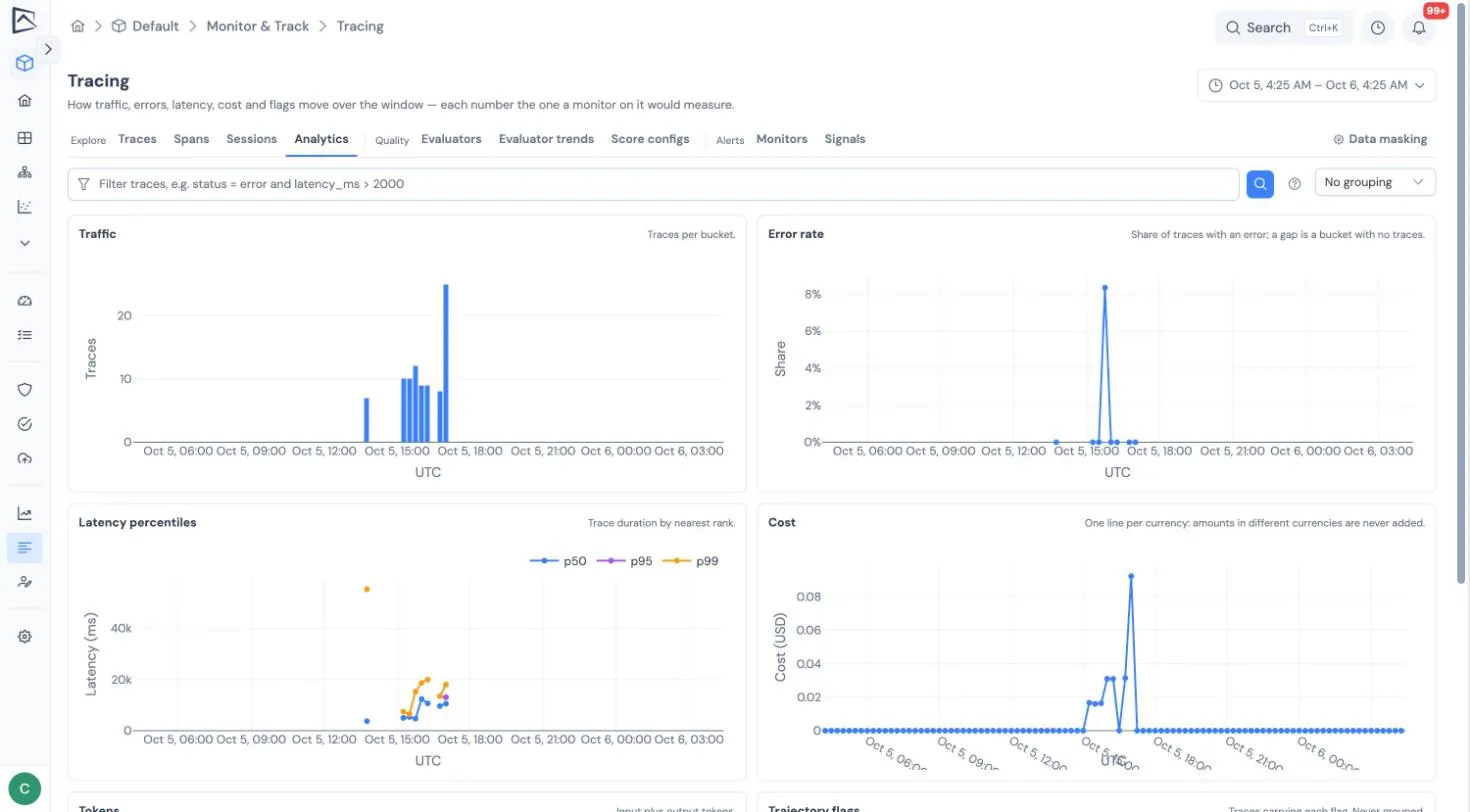Open the Evaluator trends tab
Image resolution: width=1470 pixels, height=812 pixels.
point(546,139)
